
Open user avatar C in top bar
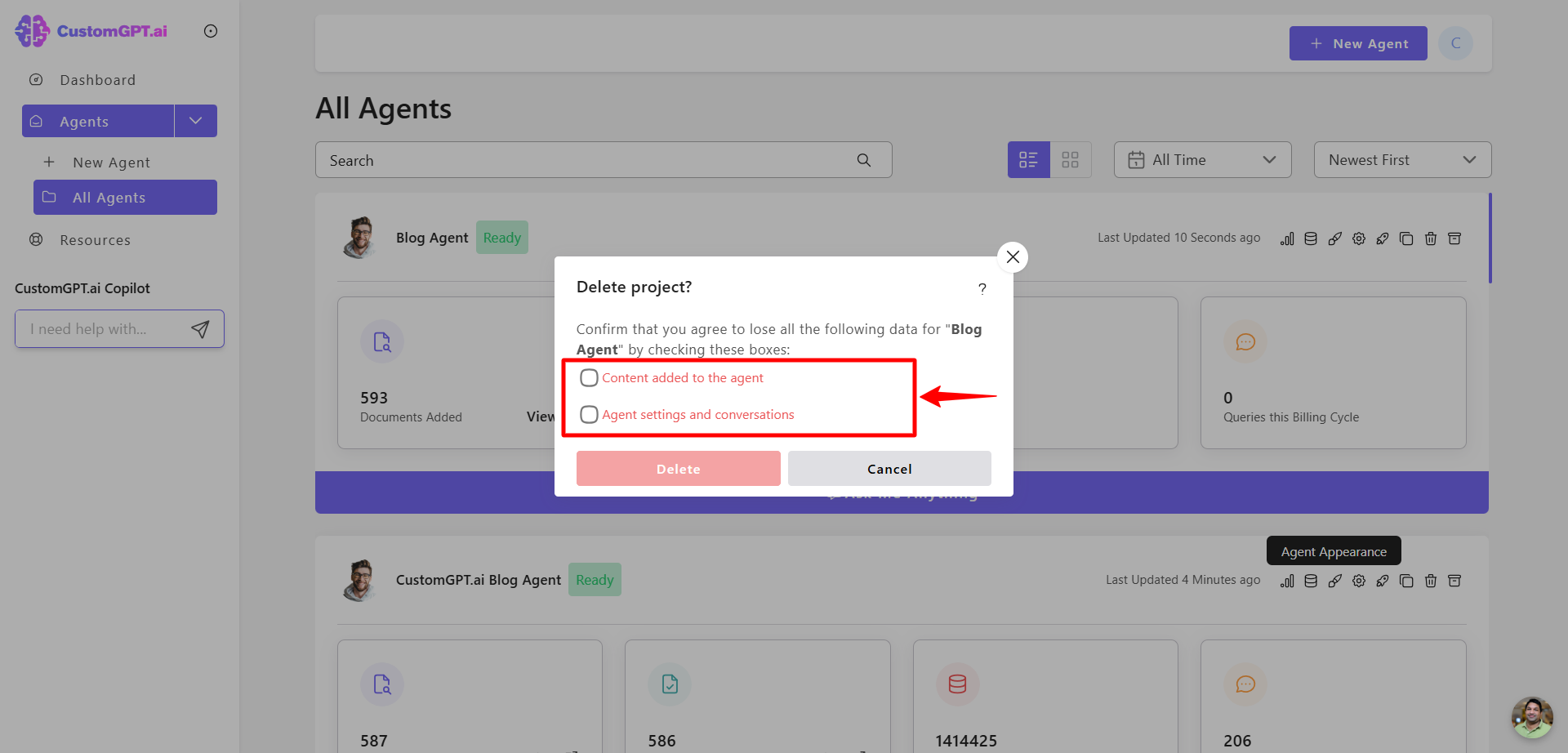(1456, 43)
